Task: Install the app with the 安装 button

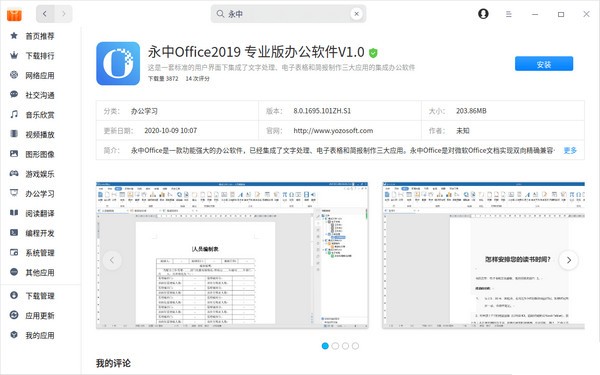Action: coord(544,64)
